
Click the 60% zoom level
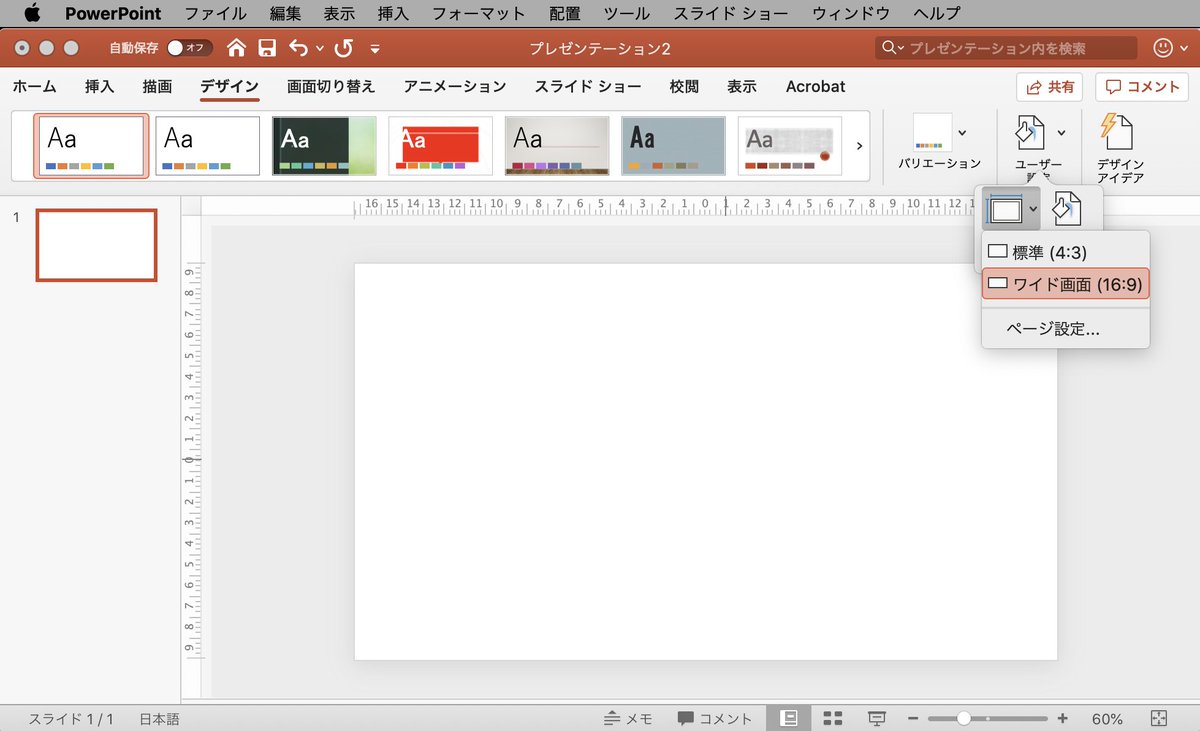coord(1107,719)
